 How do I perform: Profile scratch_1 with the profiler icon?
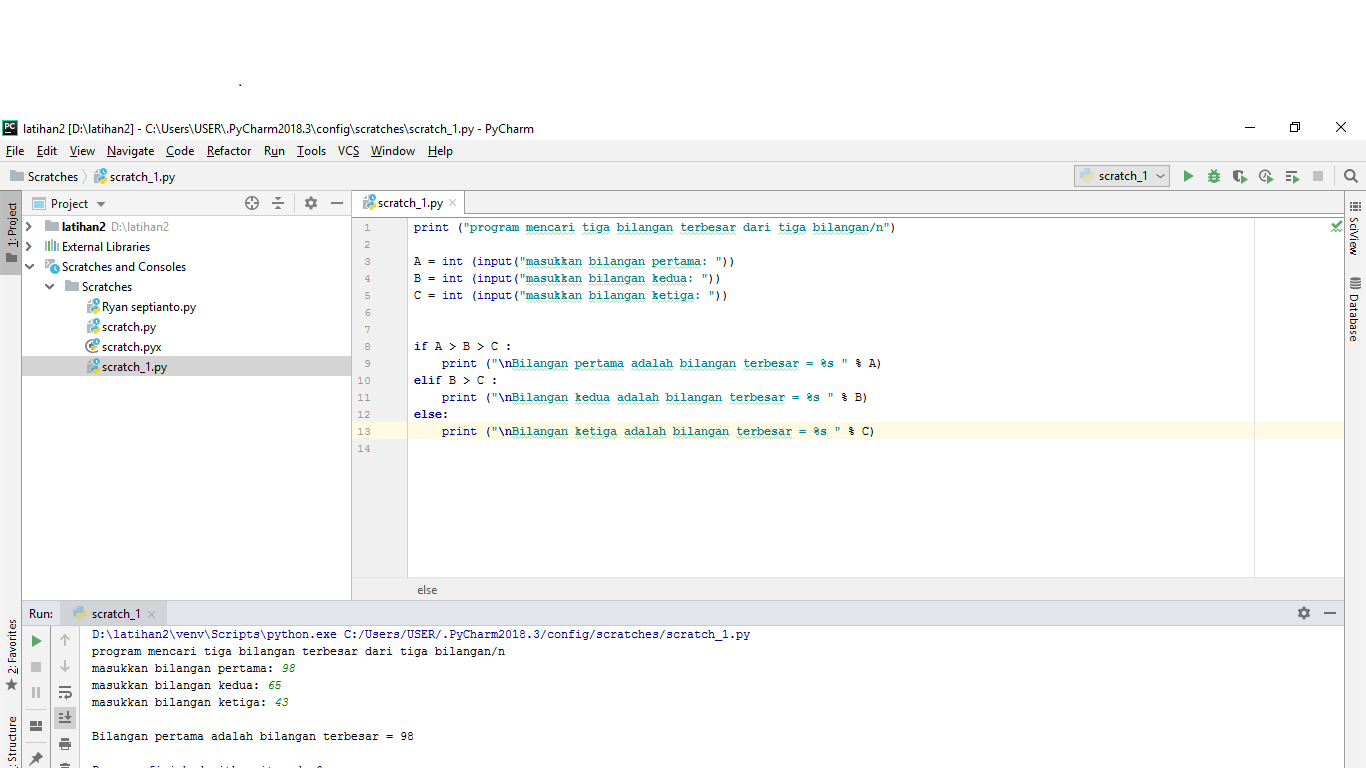tap(1266, 176)
